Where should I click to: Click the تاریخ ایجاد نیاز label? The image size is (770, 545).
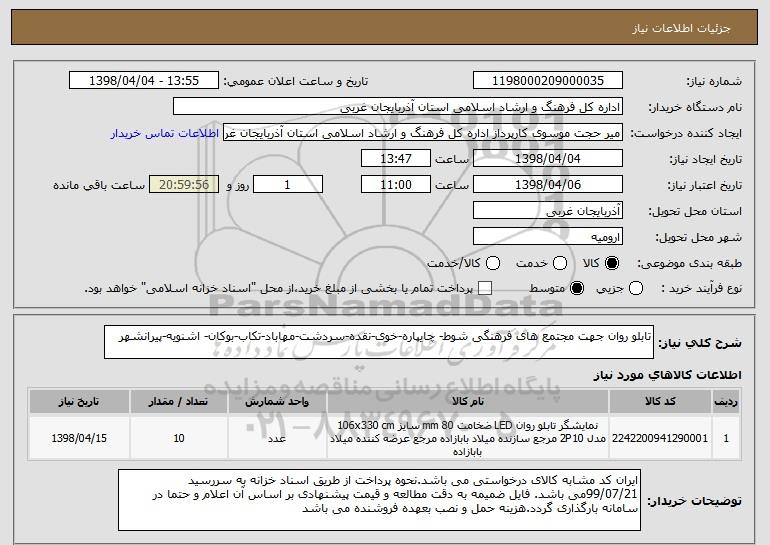point(705,160)
